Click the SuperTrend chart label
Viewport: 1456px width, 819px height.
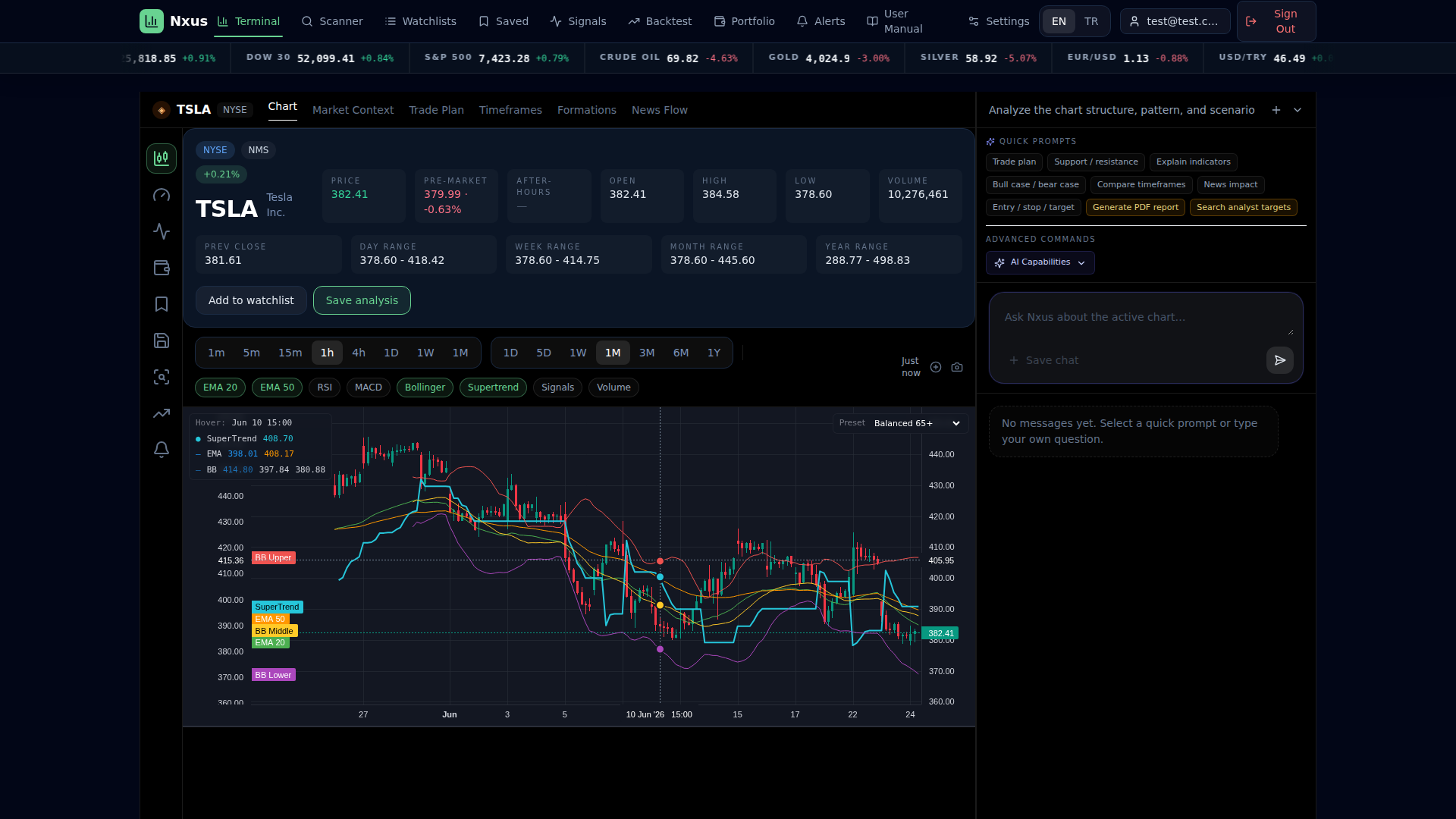click(278, 607)
